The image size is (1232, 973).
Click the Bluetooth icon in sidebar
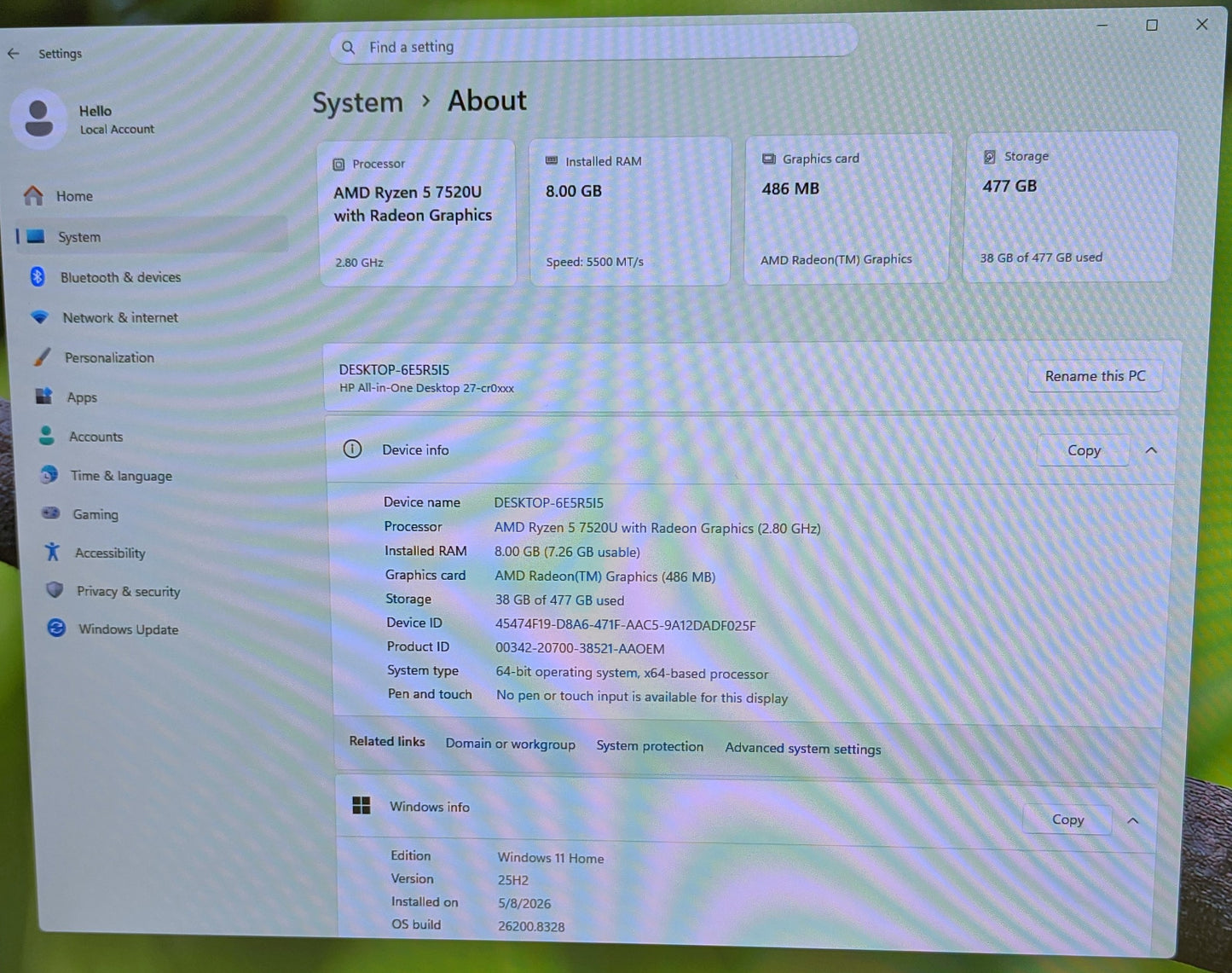coord(38,276)
